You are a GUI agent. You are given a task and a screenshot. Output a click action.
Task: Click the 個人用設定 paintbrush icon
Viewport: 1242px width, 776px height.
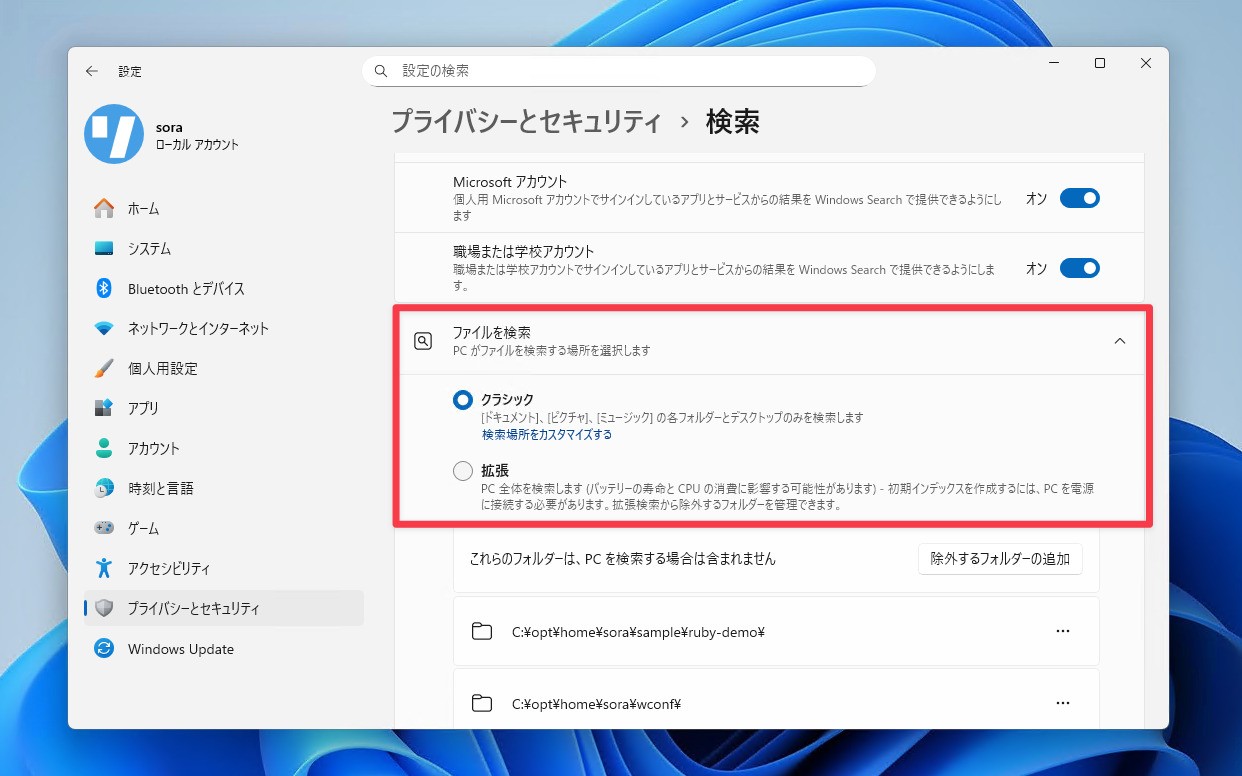104,369
